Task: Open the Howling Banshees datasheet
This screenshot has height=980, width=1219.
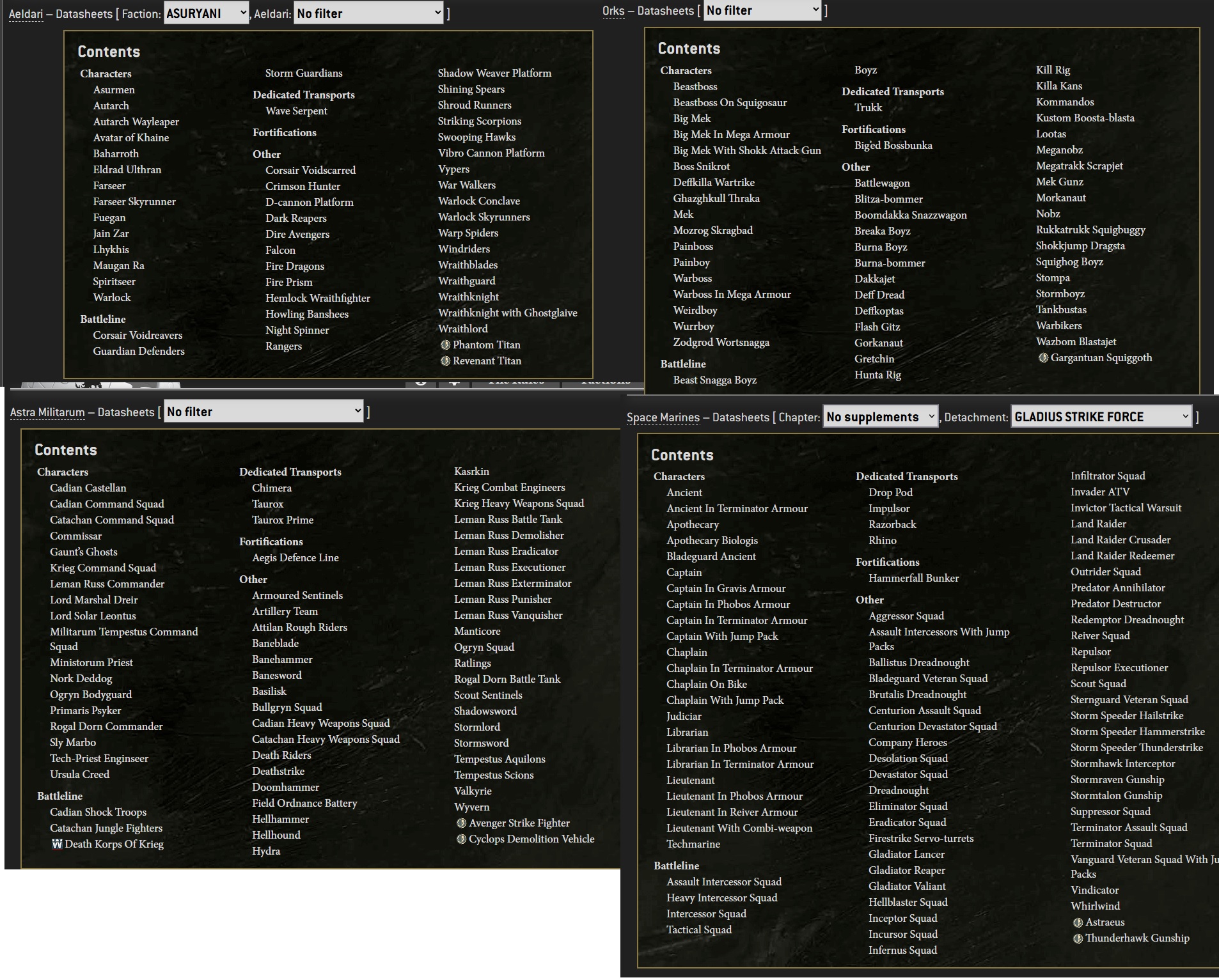Action: click(307, 314)
